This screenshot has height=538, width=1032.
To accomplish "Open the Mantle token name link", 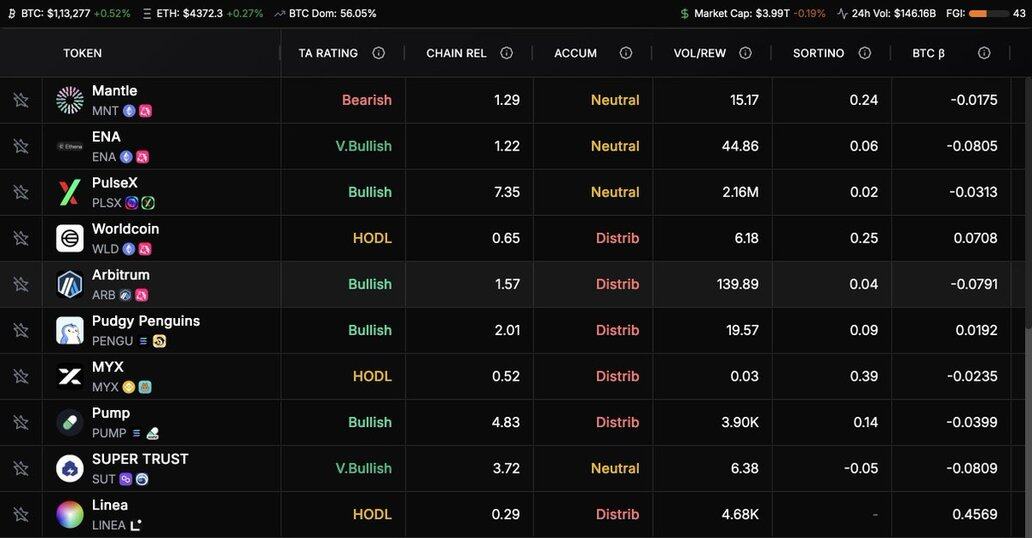I will [x=115, y=91].
